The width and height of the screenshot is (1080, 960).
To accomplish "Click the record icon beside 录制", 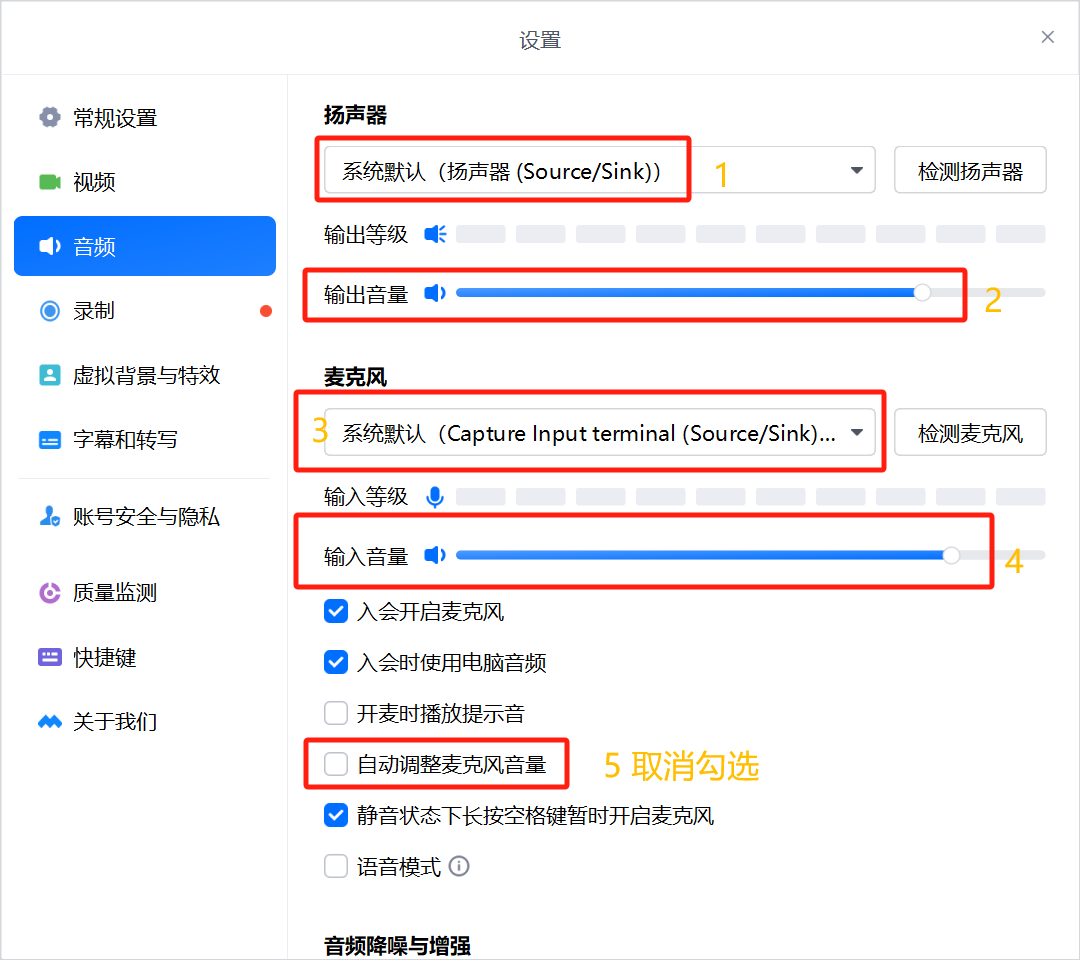I will pyautogui.click(x=50, y=311).
